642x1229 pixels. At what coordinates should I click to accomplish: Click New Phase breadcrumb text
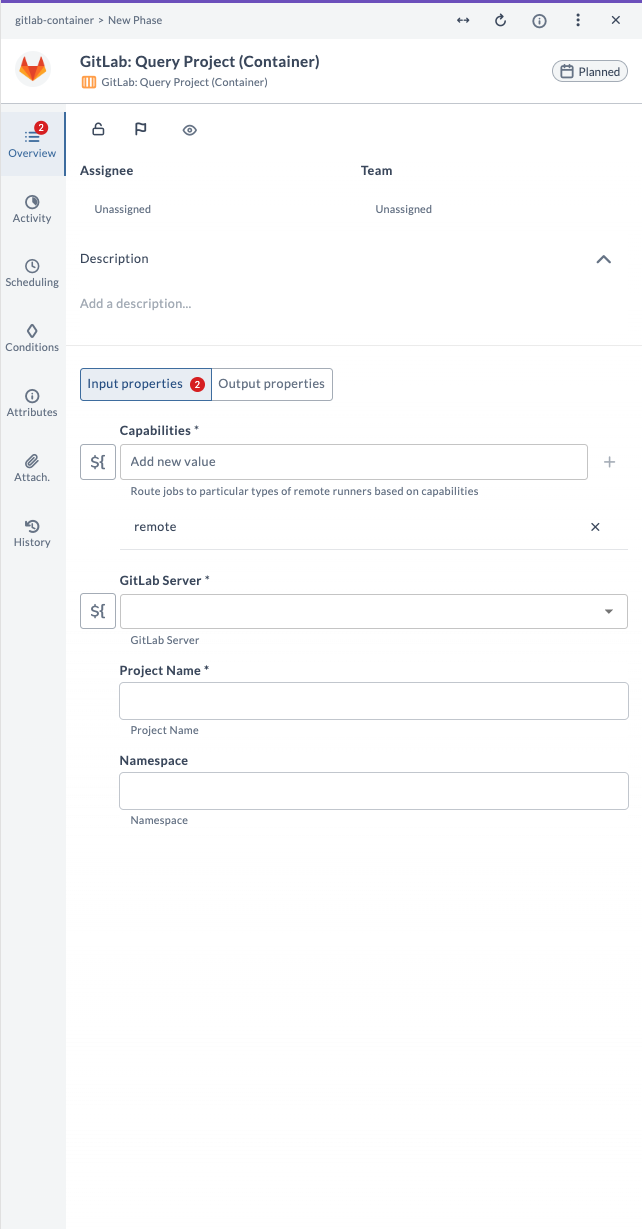click(135, 20)
